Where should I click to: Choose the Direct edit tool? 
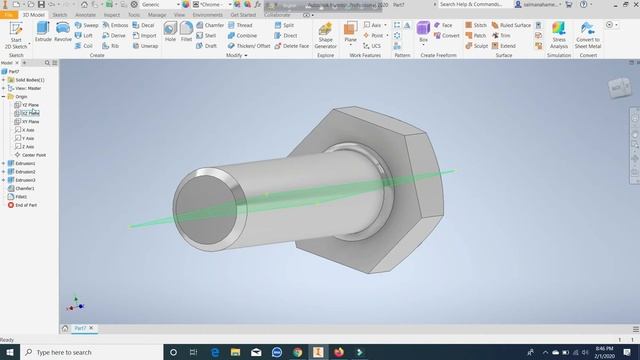tap(286, 36)
